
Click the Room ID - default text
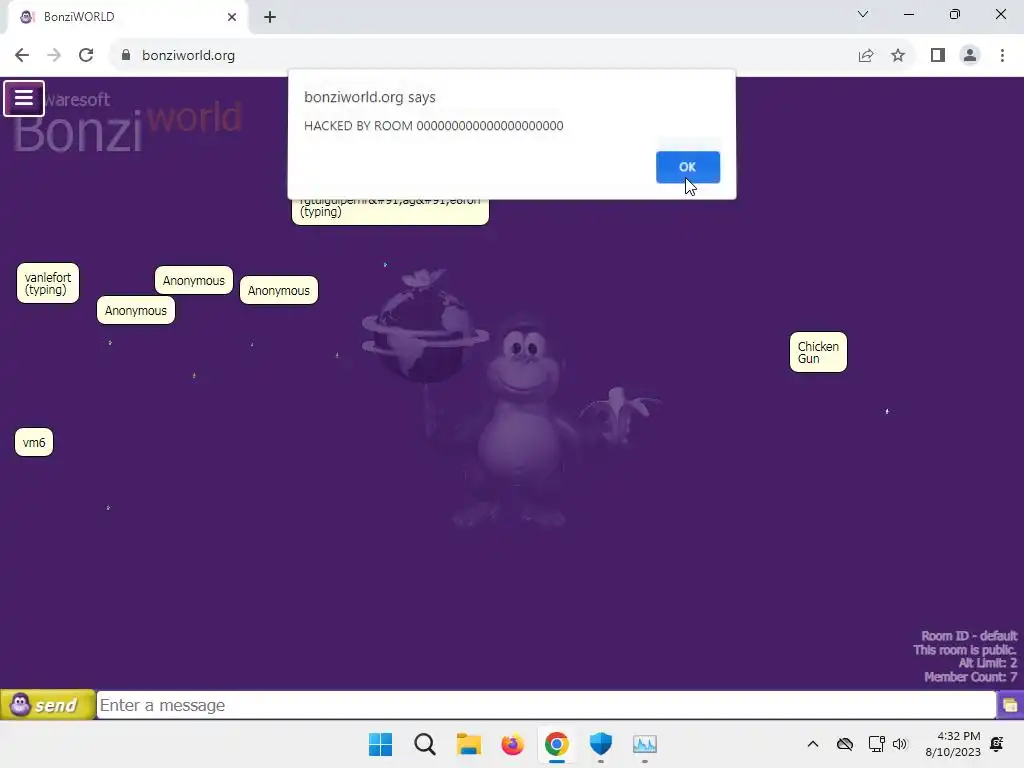point(969,636)
